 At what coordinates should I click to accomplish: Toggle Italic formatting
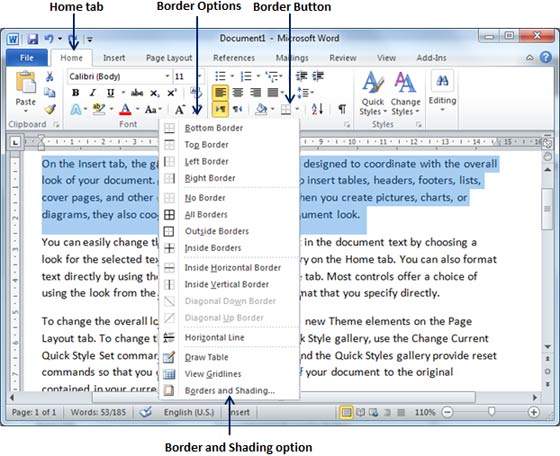click(x=93, y=93)
